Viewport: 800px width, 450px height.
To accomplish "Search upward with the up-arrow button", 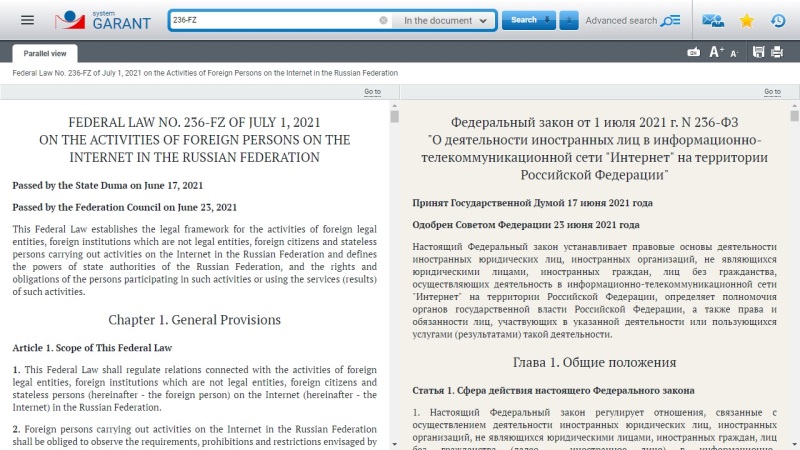I will pyautogui.click(x=568, y=20).
